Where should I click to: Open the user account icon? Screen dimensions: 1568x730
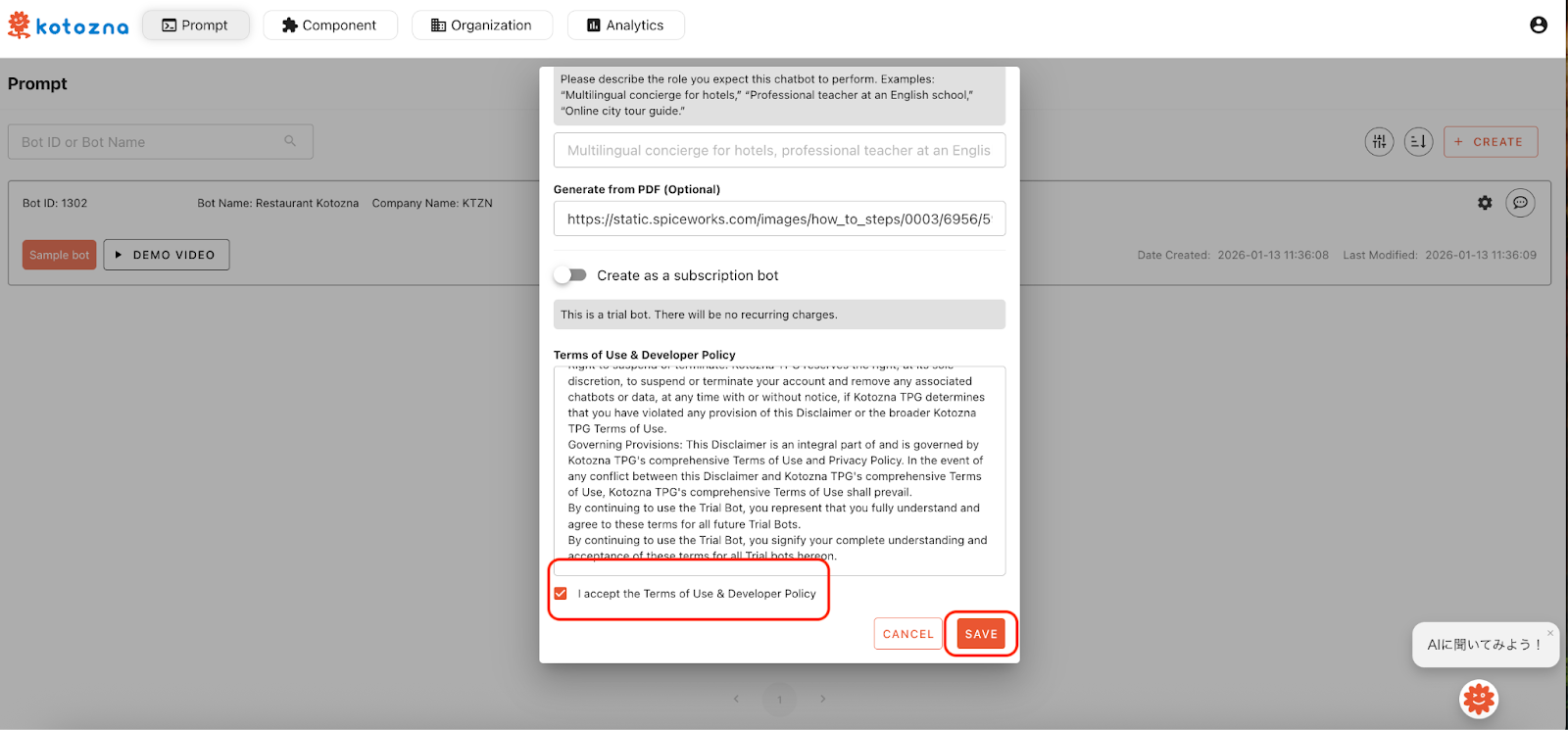[1539, 24]
